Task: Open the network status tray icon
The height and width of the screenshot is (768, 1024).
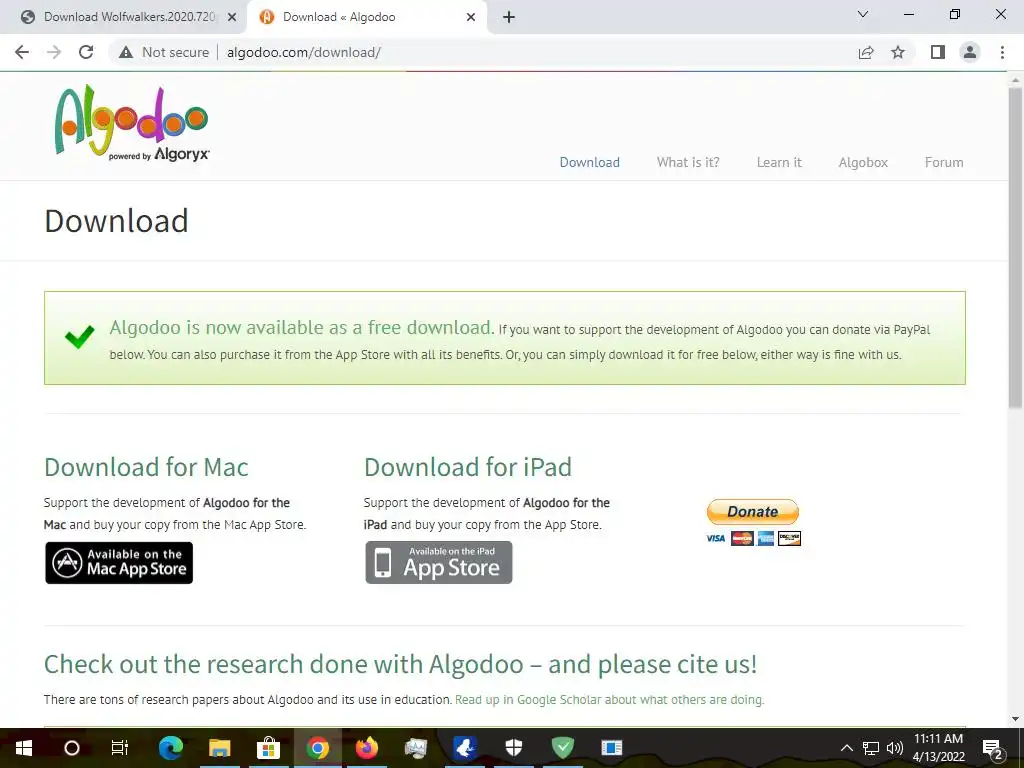Action: [x=871, y=748]
